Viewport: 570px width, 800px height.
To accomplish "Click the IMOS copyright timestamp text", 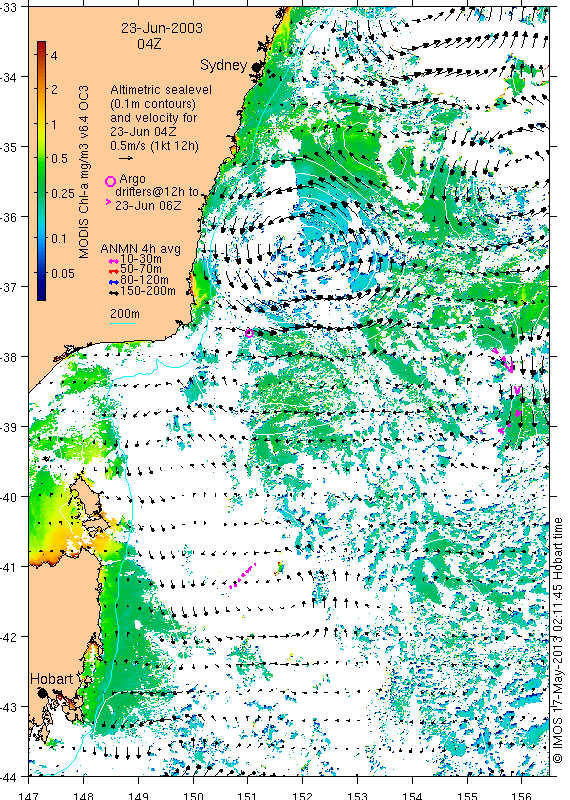I will click(x=558, y=640).
